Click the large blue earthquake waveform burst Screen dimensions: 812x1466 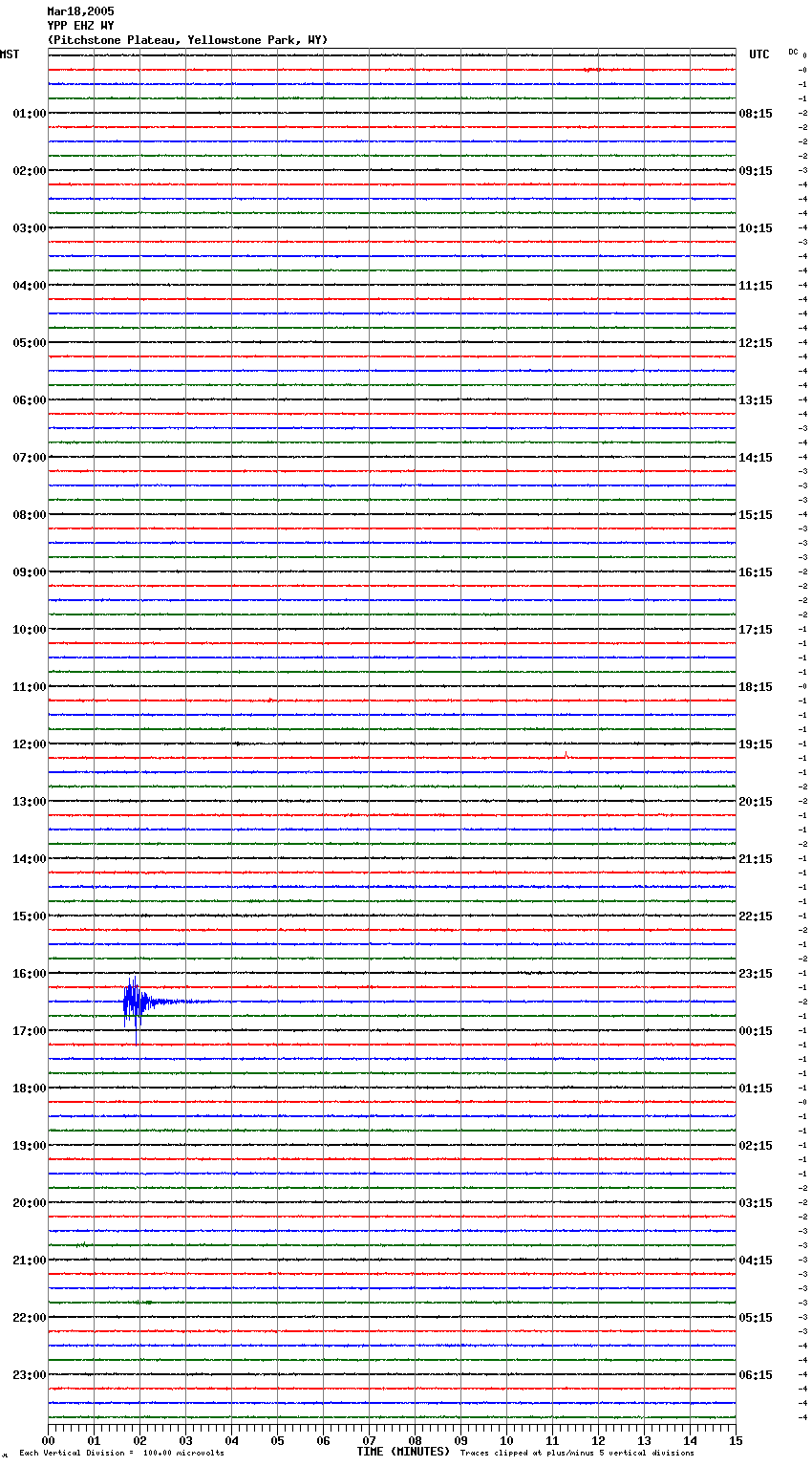tap(137, 1003)
